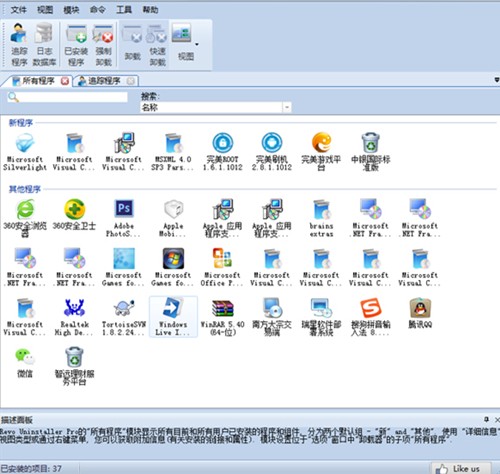Select the Windows Live program icon
The image size is (500, 474).
pyautogui.click(x=173, y=317)
